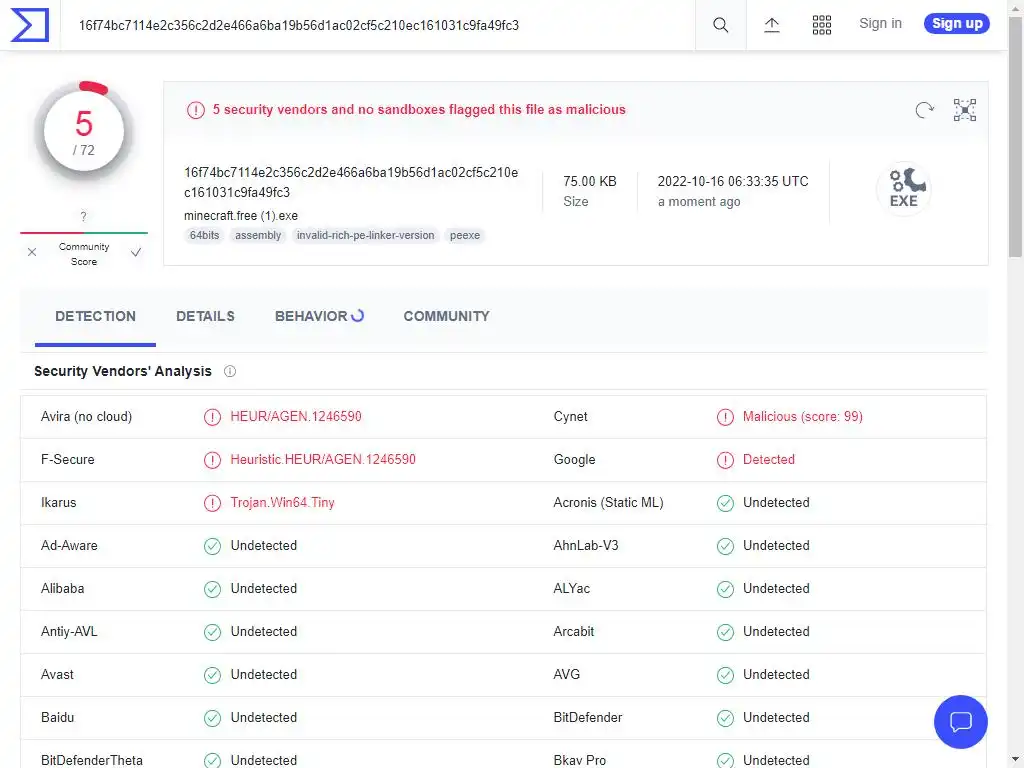
Task: Click the EXE file type icon
Action: click(904, 189)
